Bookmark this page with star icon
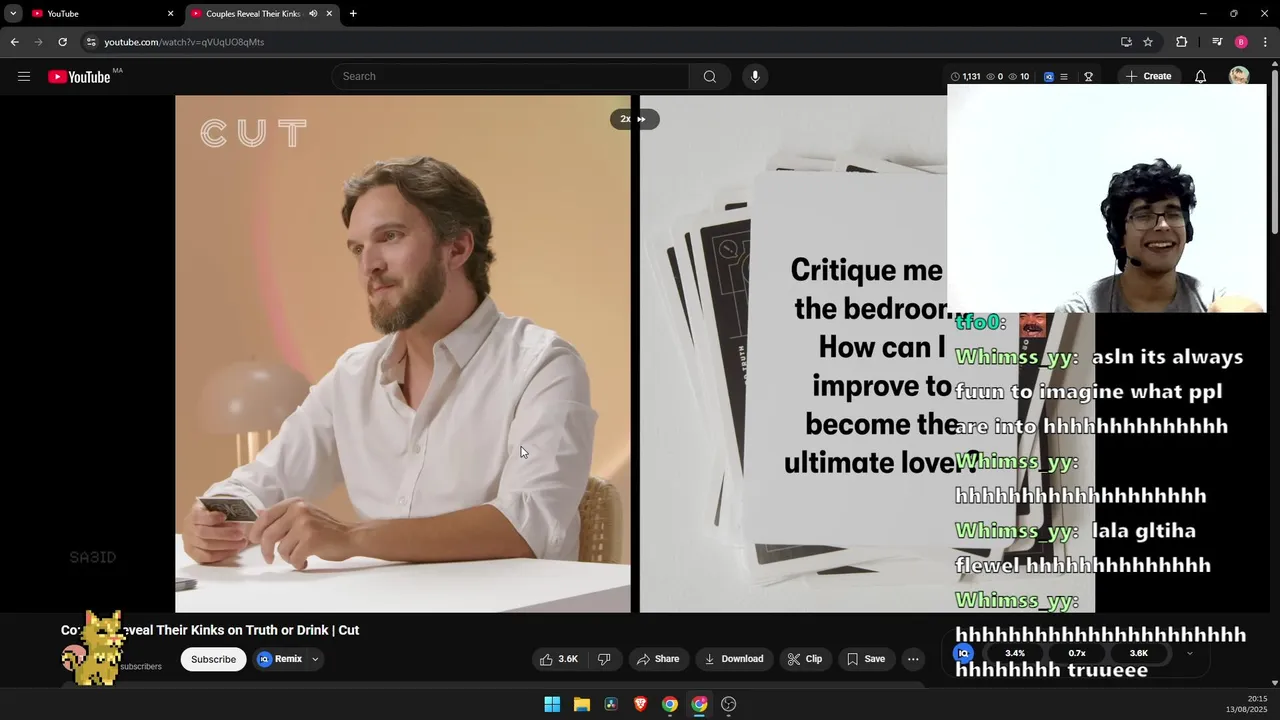The width and height of the screenshot is (1280, 720). tap(1148, 42)
